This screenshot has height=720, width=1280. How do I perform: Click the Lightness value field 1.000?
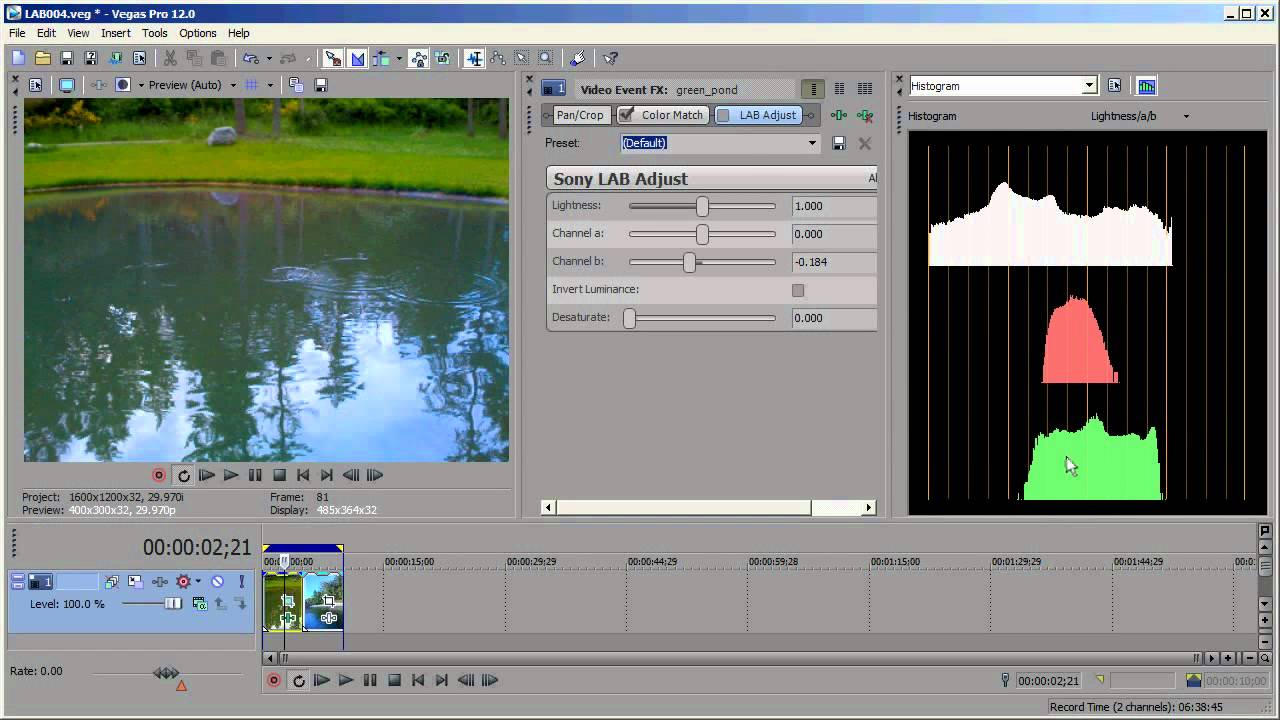pos(834,206)
